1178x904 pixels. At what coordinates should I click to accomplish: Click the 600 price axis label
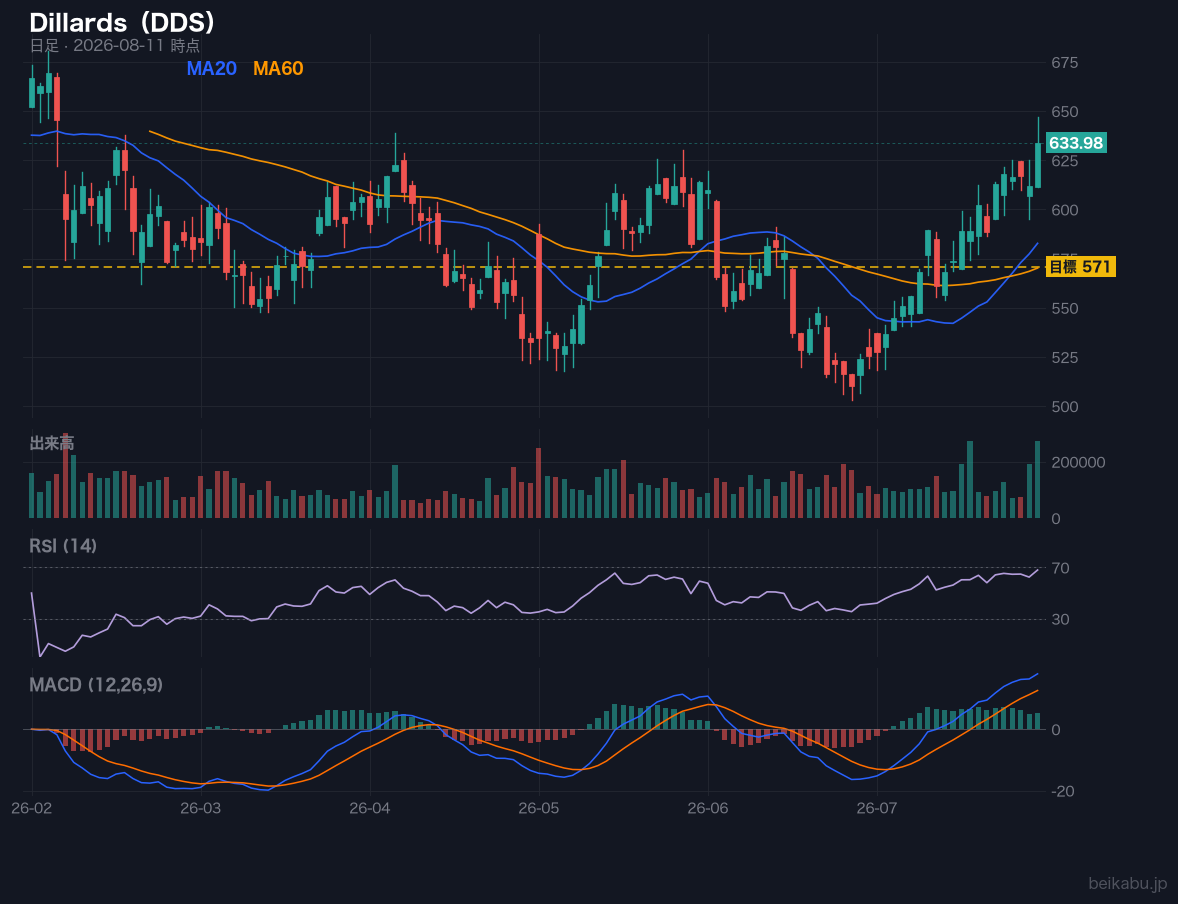1064,210
